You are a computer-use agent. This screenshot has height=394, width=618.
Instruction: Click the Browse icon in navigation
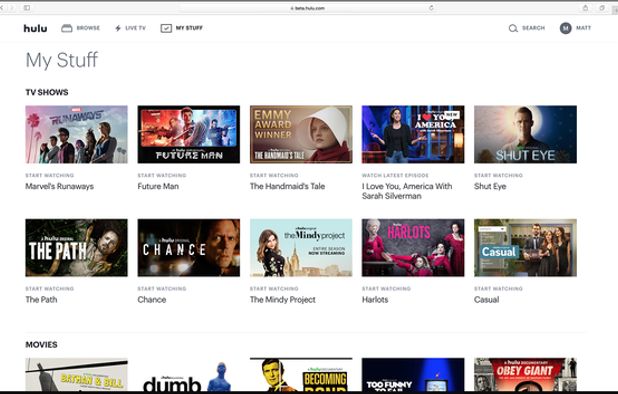[x=67, y=28]
